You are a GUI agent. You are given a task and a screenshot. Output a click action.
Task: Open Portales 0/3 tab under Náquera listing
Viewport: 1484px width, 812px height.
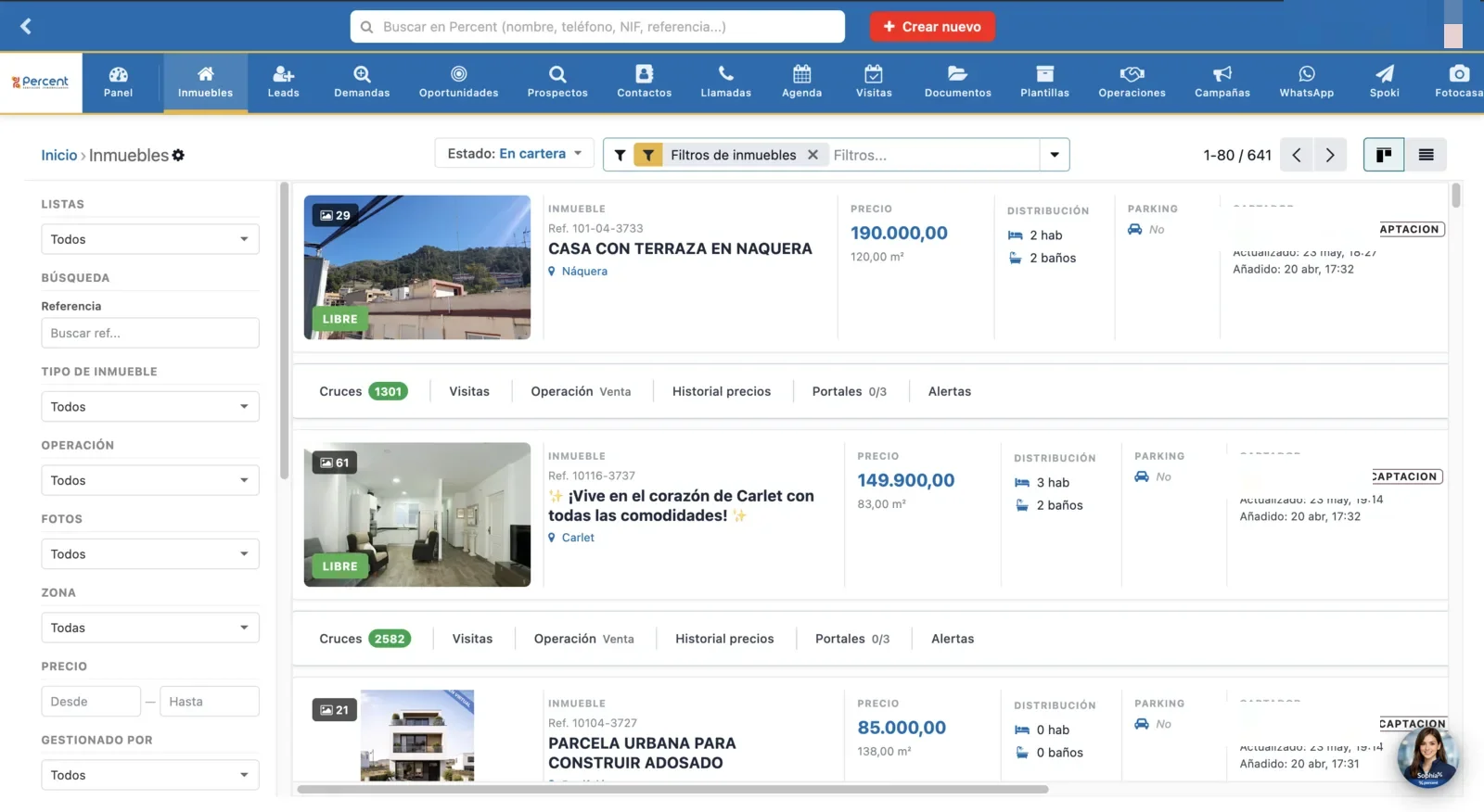(850, 391)
